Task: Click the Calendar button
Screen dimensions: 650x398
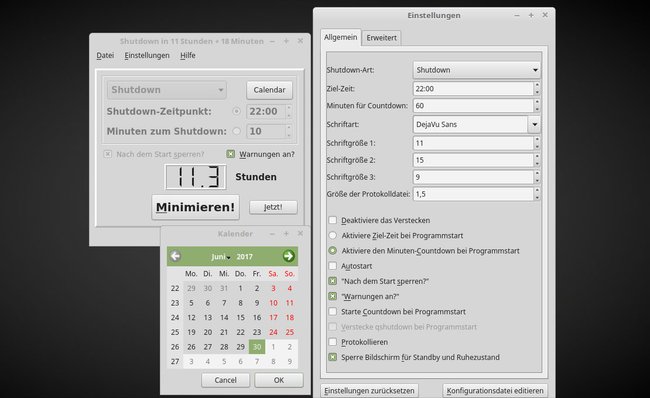Action: (x=269, y=90)
